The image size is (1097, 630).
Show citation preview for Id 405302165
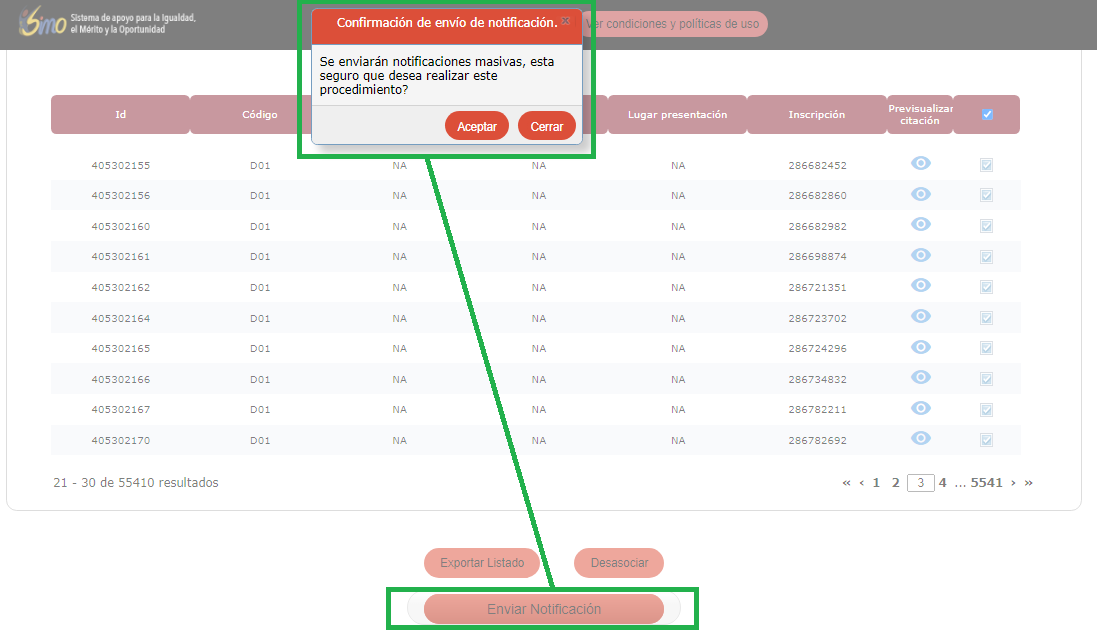920,347
